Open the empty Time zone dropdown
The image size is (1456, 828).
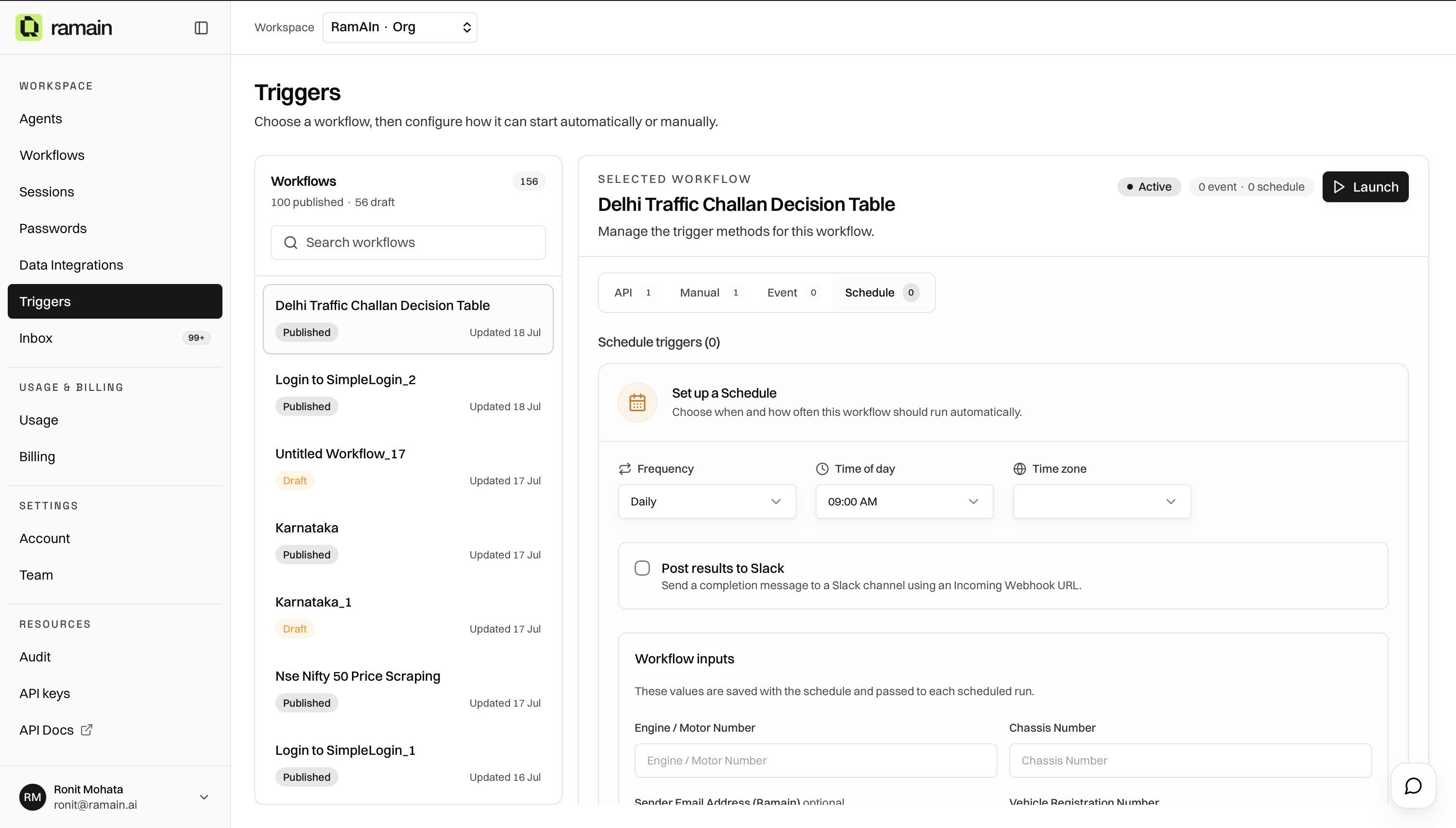coord(1101,502)
